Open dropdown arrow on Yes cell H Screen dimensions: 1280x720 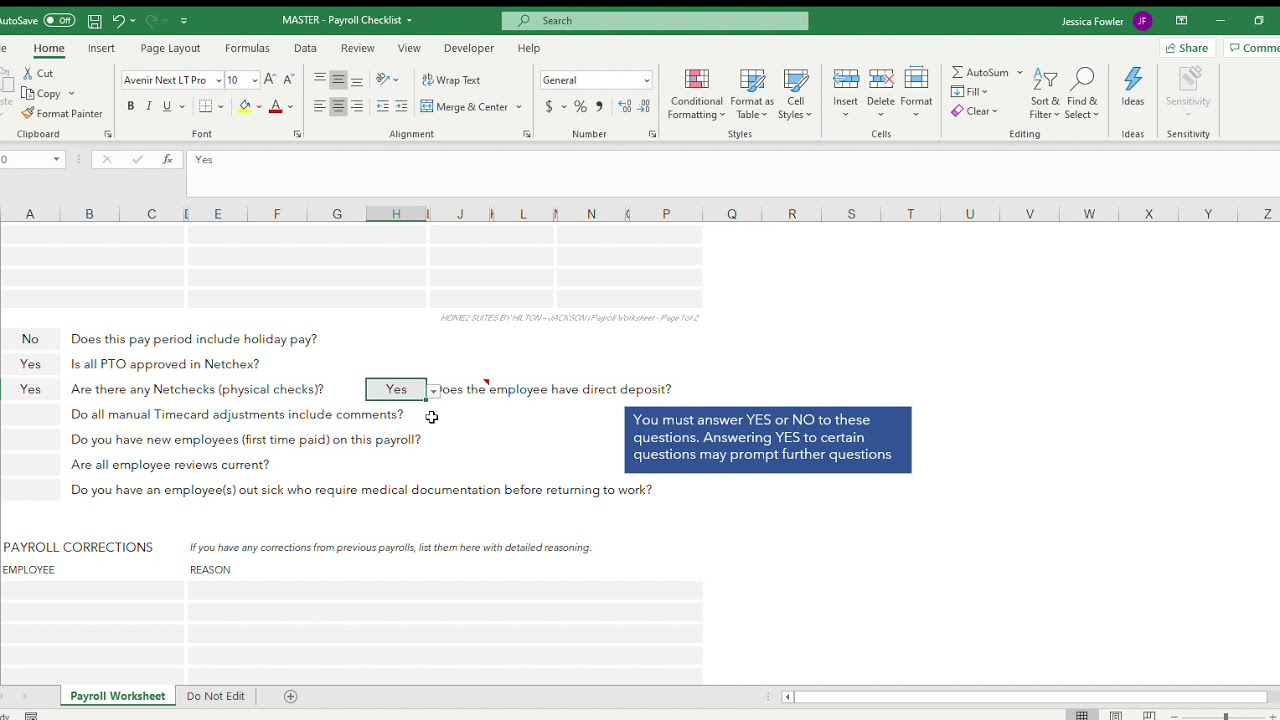pyautogui.click(x=434, y=391)
